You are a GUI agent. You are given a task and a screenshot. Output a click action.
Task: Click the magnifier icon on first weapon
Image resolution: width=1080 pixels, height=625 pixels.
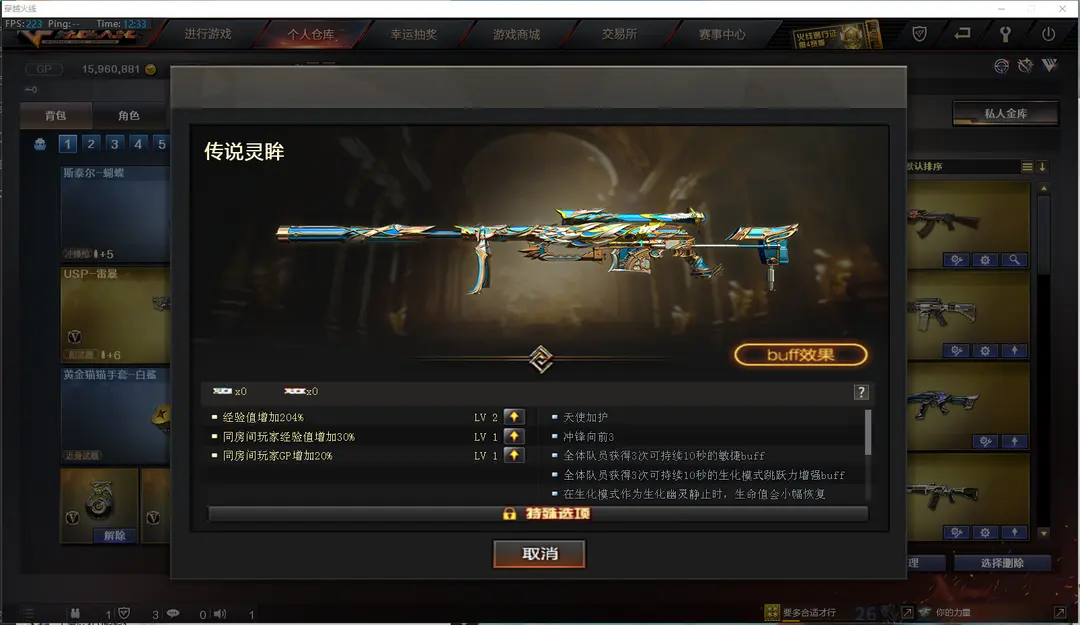1014,260
